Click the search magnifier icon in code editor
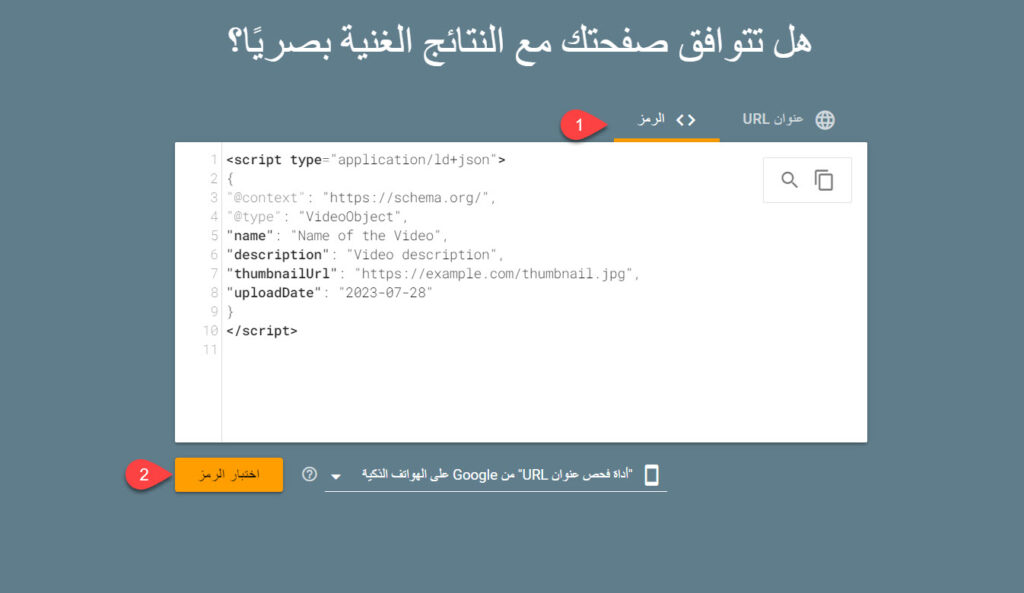Image resolution: width=1024 pixels, height=593 pixels. [x=790, y=180]
